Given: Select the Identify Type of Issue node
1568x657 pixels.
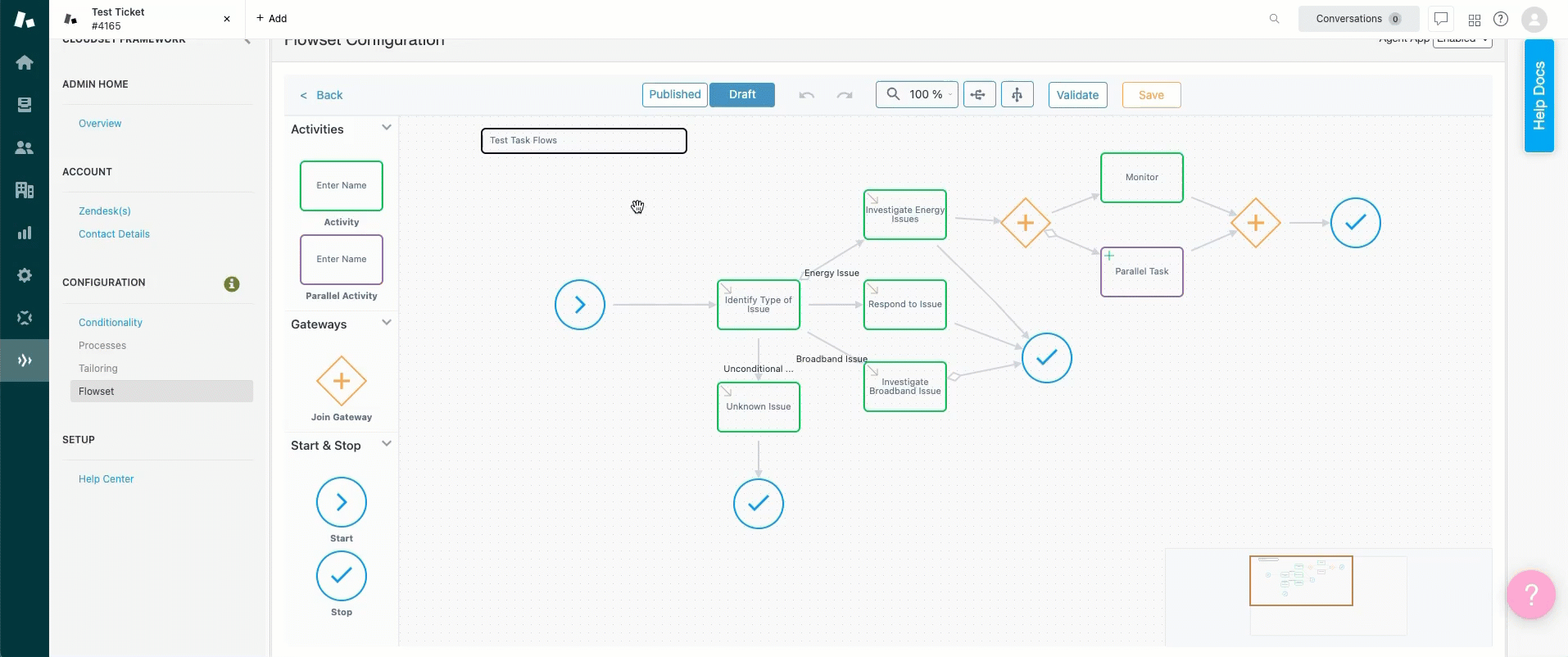Looking at the screenshot, I should pos(759,305).
